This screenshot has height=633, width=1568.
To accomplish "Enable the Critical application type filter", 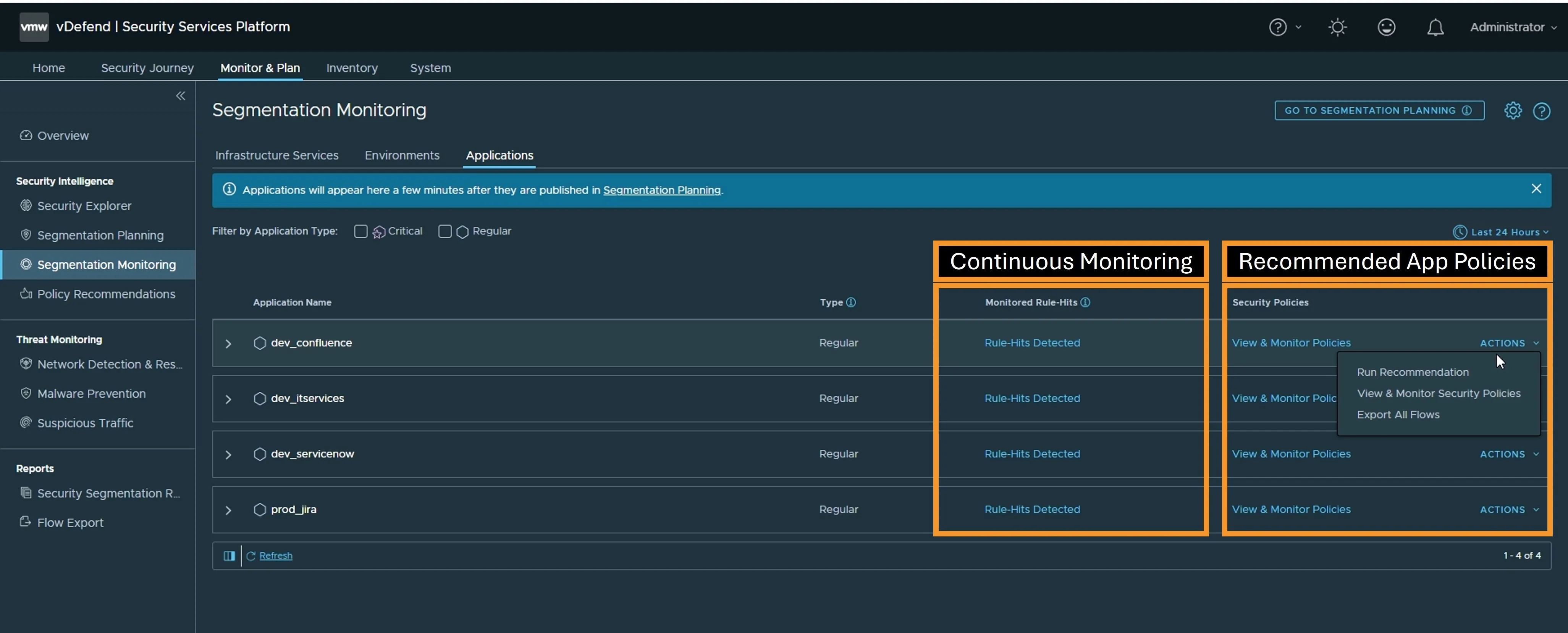I will click(x=361, y=231).
